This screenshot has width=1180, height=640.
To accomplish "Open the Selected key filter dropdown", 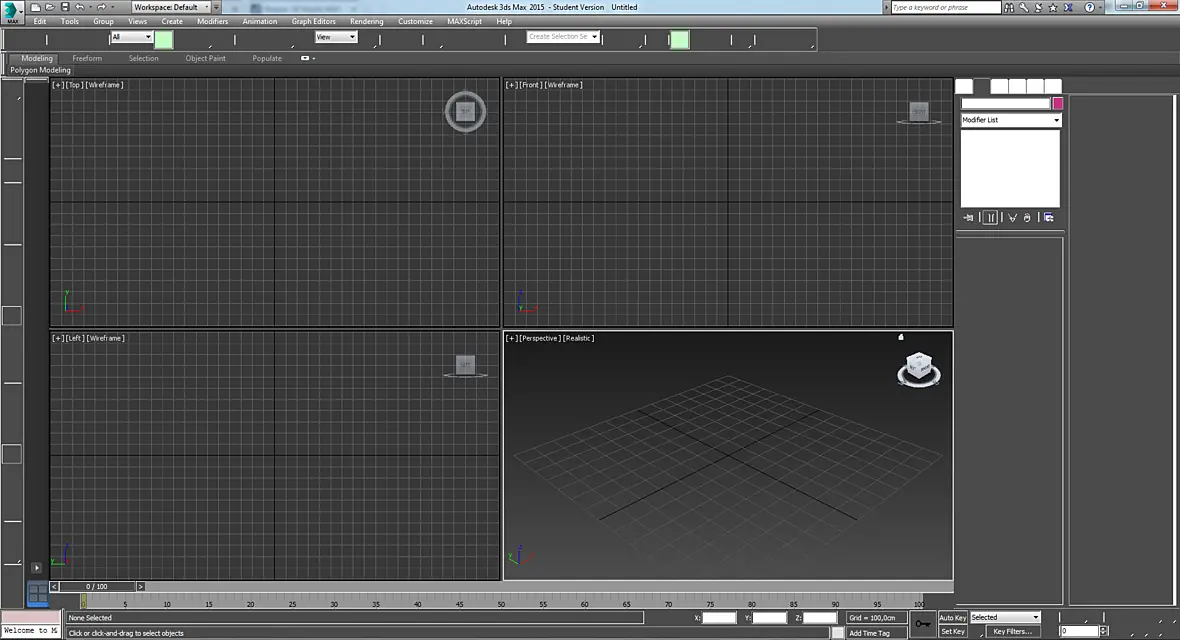I will 1005,617.
